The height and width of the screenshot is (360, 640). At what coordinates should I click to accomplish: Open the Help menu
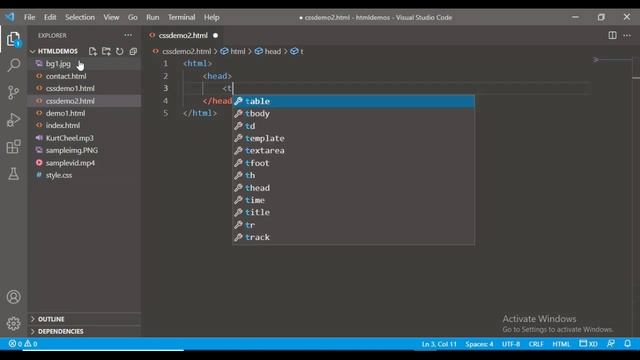click(x=212, y=17)
